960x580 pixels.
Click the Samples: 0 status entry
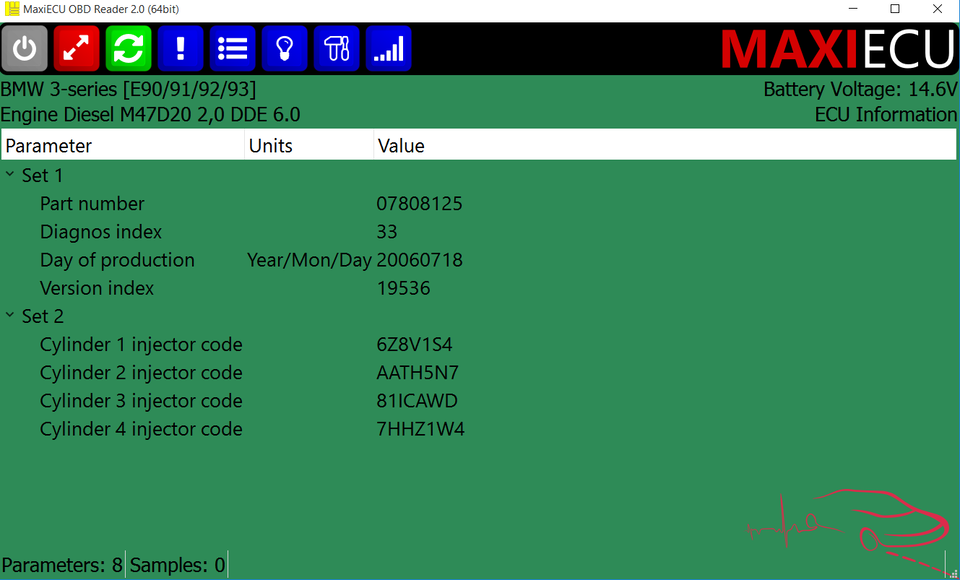click(178, 565)
